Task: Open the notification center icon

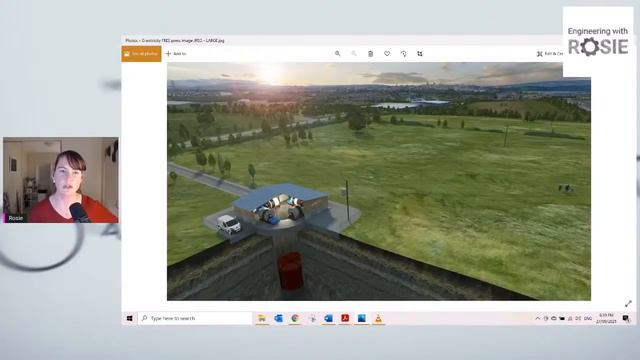Action: (x=626, y=318)
